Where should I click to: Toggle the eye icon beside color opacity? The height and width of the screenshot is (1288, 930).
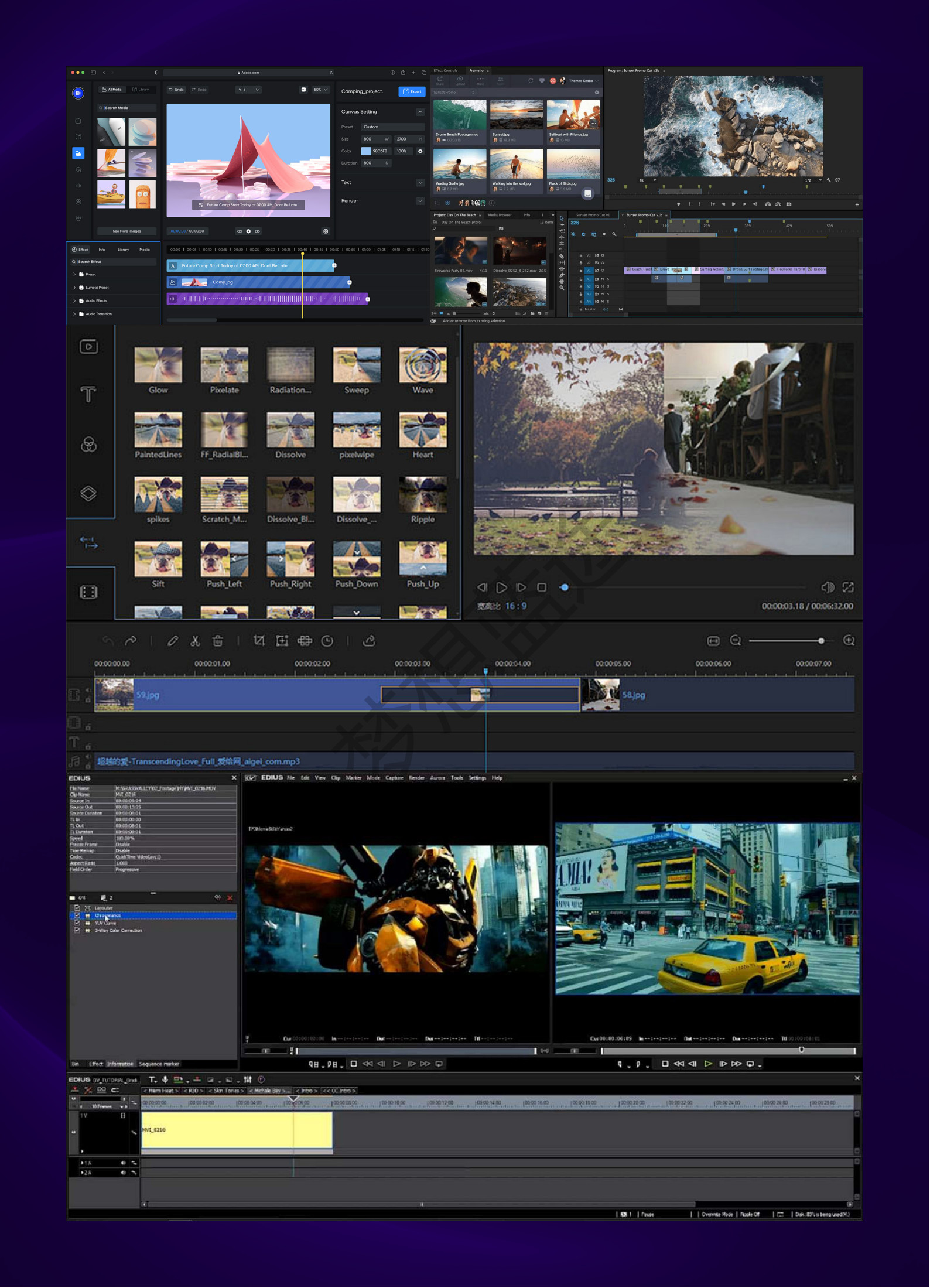coord(420,151)
